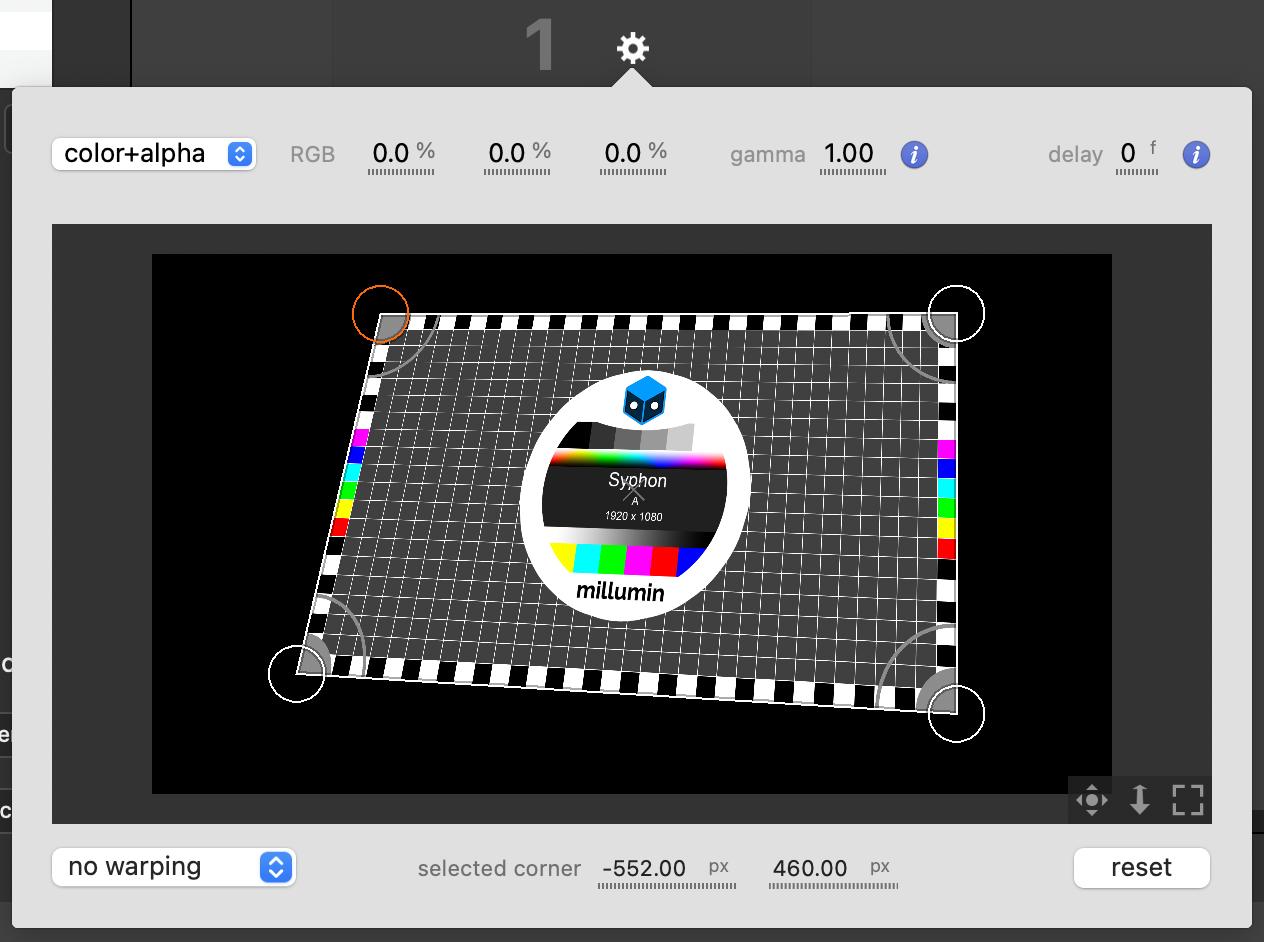The width and height of the screenshot is (1264, 942).
Task: Click the output settings gear icon
Action: click(x=632, y=48)
